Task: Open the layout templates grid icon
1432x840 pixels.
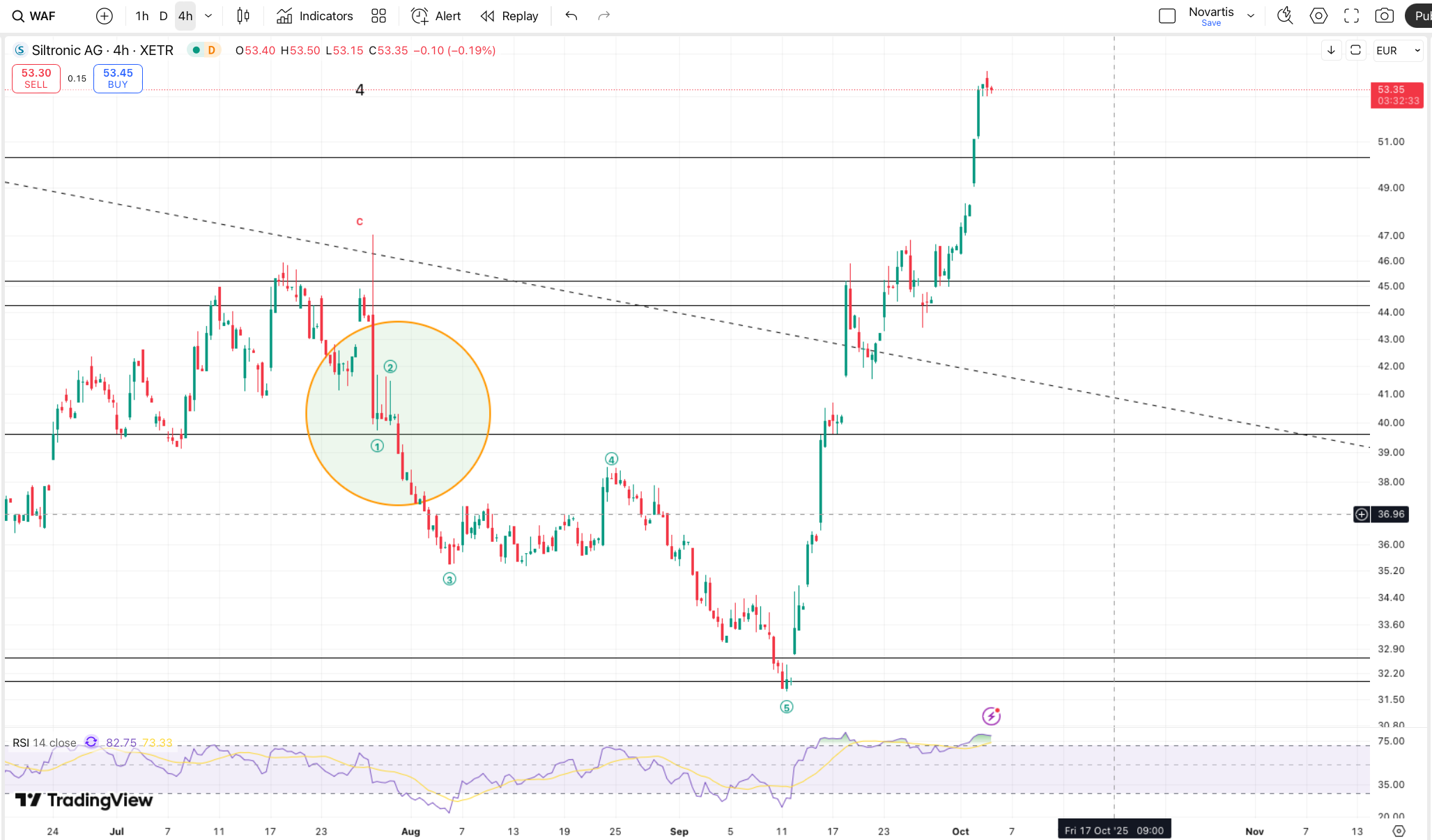Action: click(x=378, y=16)
